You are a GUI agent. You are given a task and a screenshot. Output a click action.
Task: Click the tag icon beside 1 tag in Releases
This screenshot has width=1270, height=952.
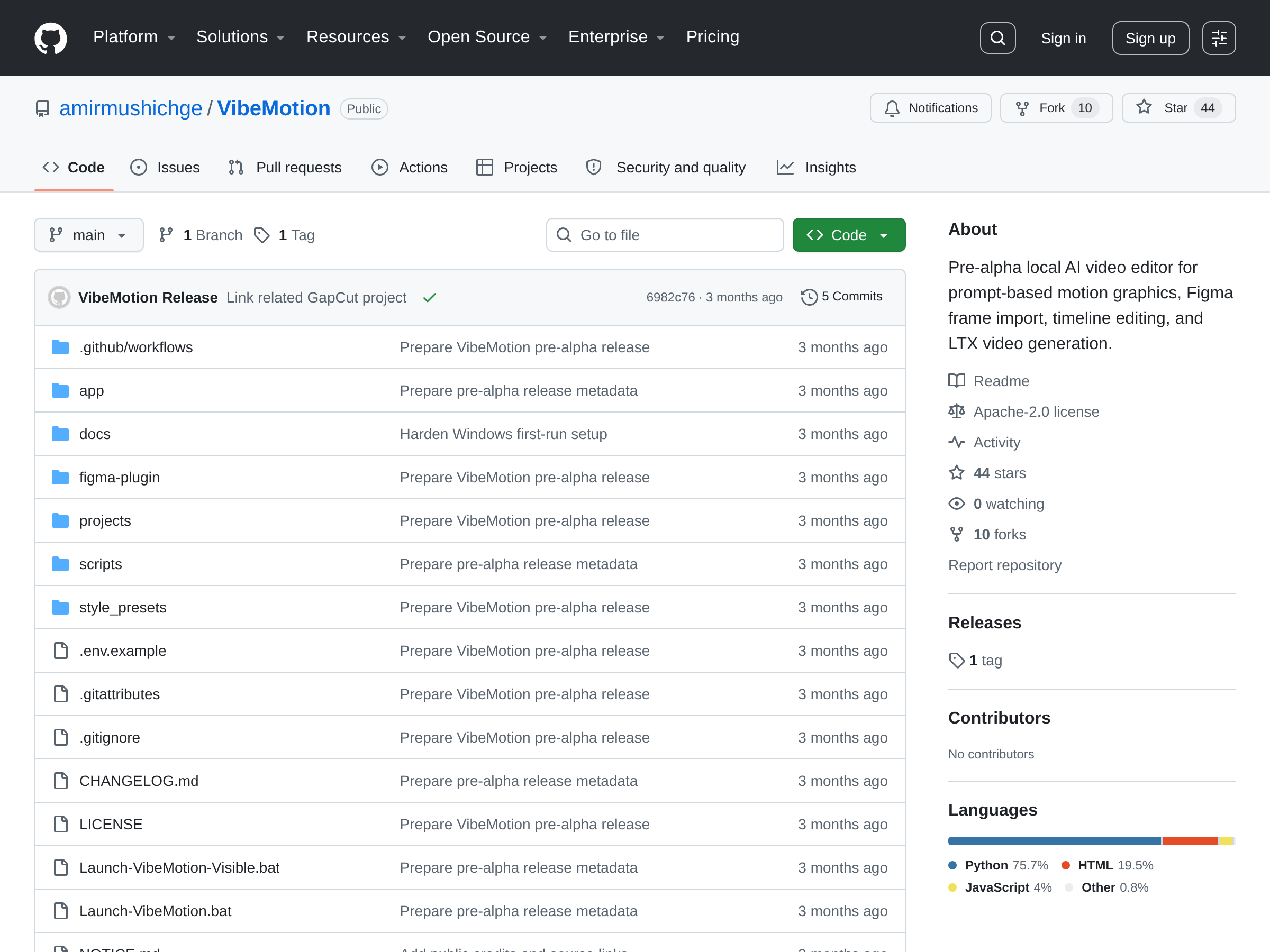pos(957,660)
